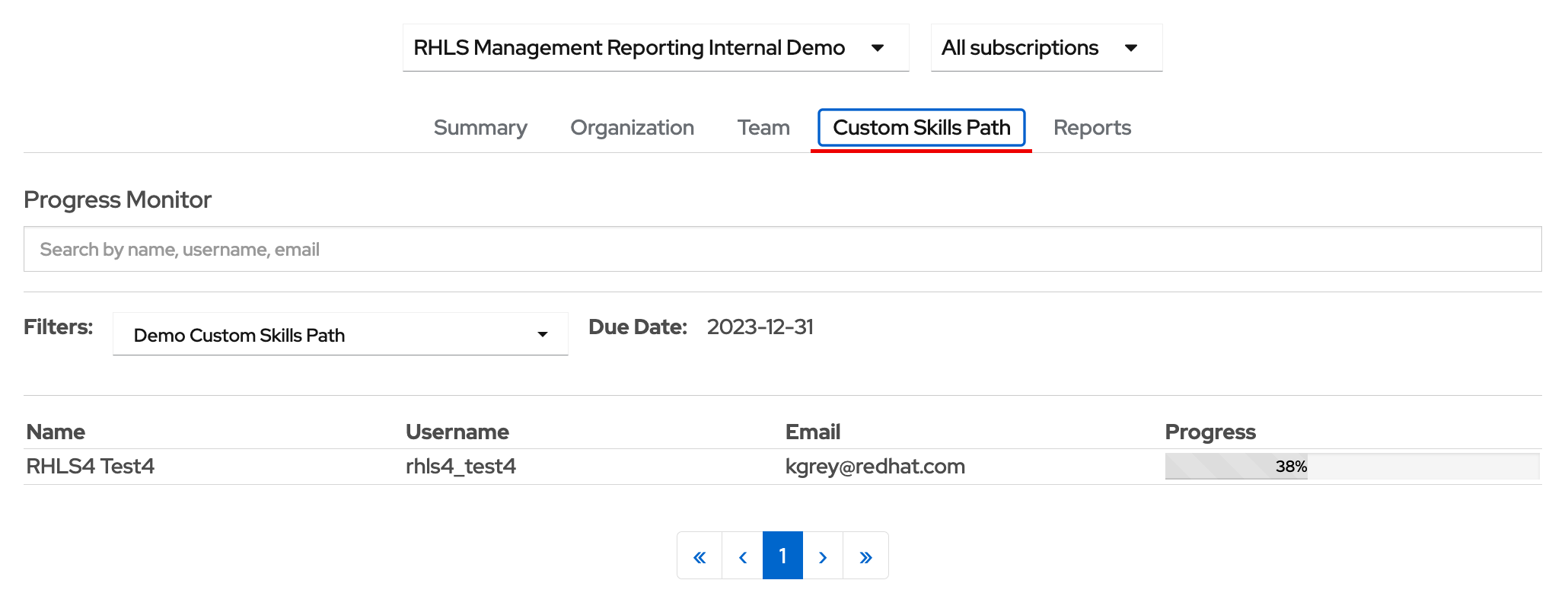Click the 38% progress bar

point(1351,467)
